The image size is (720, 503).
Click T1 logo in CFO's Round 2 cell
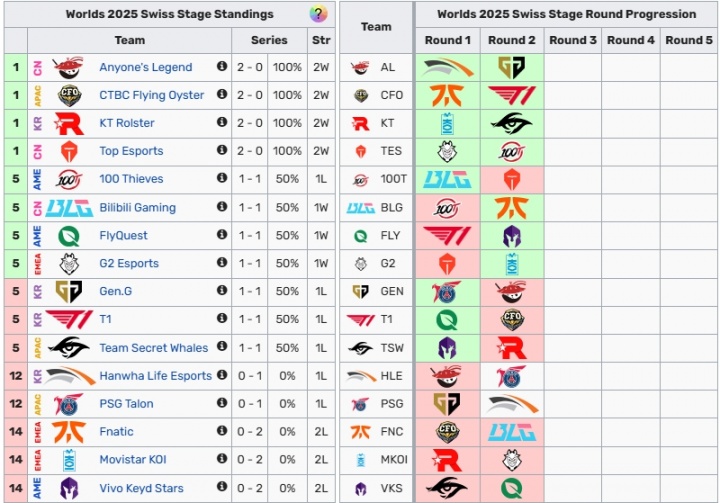click(x=511, y=96)
